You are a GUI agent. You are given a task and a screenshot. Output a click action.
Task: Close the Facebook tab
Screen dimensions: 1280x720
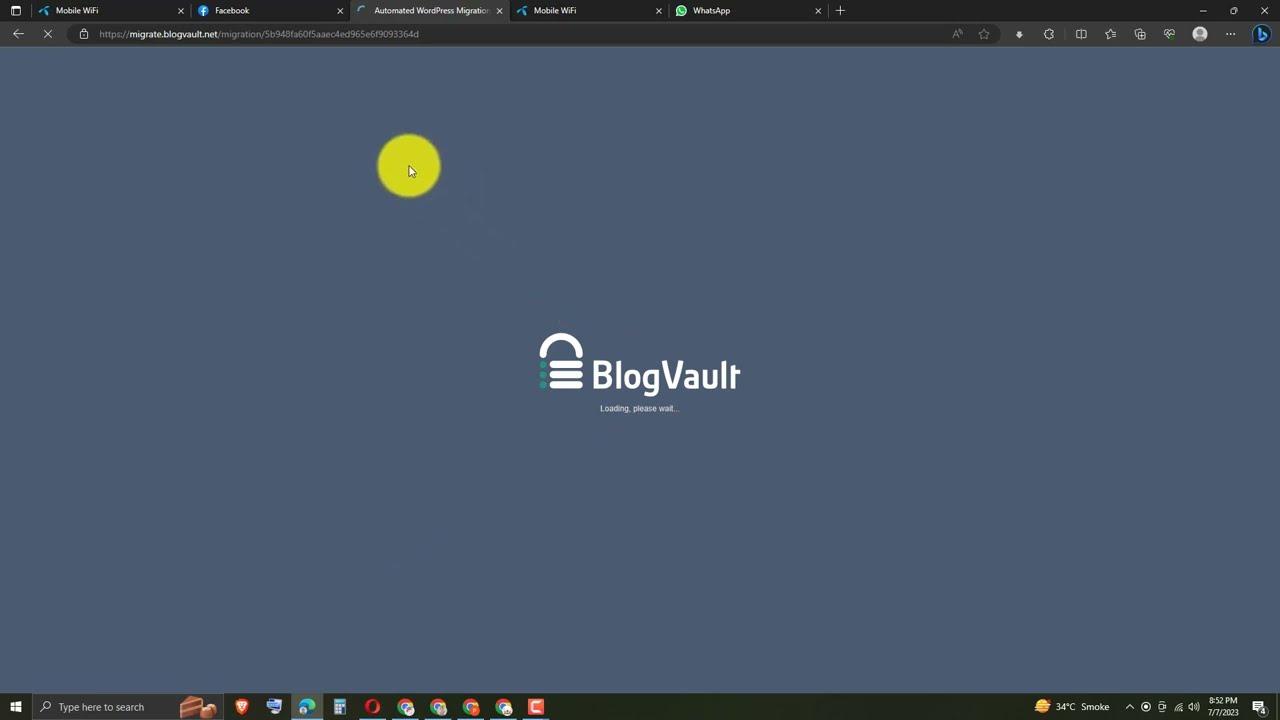click(340, 10)
